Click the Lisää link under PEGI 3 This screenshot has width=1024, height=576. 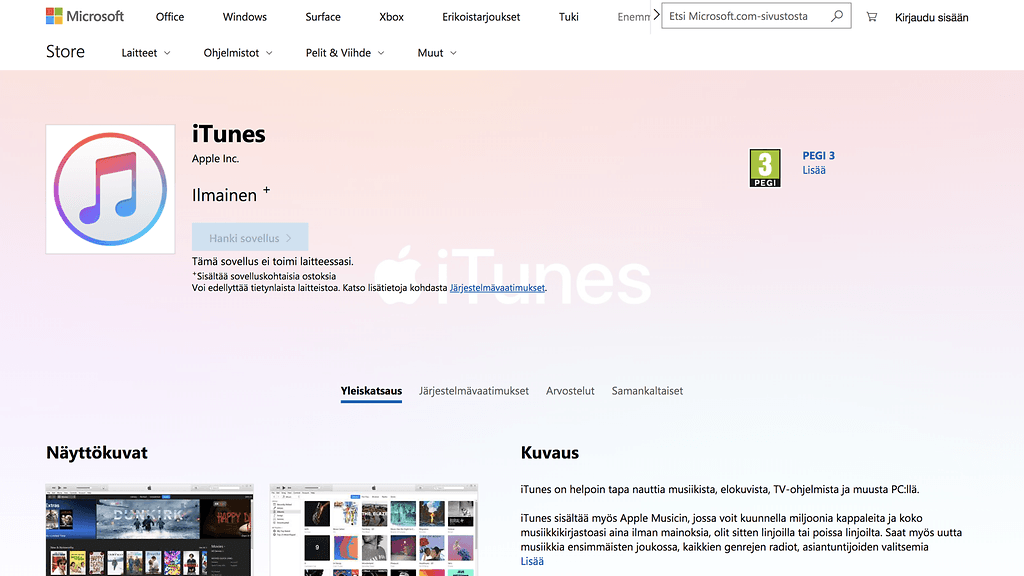(814, 170)
